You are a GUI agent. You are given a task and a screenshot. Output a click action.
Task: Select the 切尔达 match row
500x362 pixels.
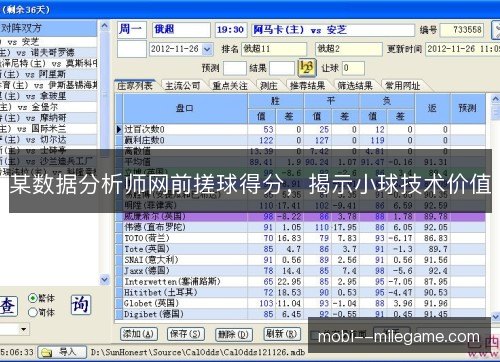(x=48, y=139)
